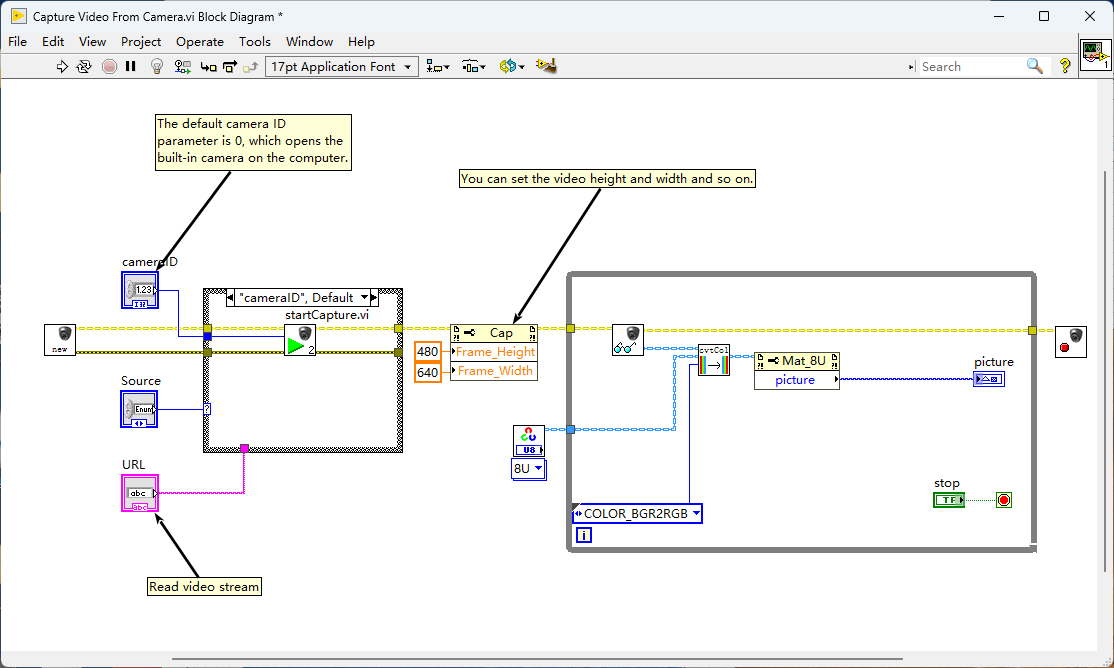Click the Pause button in toolbar
Viewport: 1114px width, 668px height.
(x=131, y=66)
